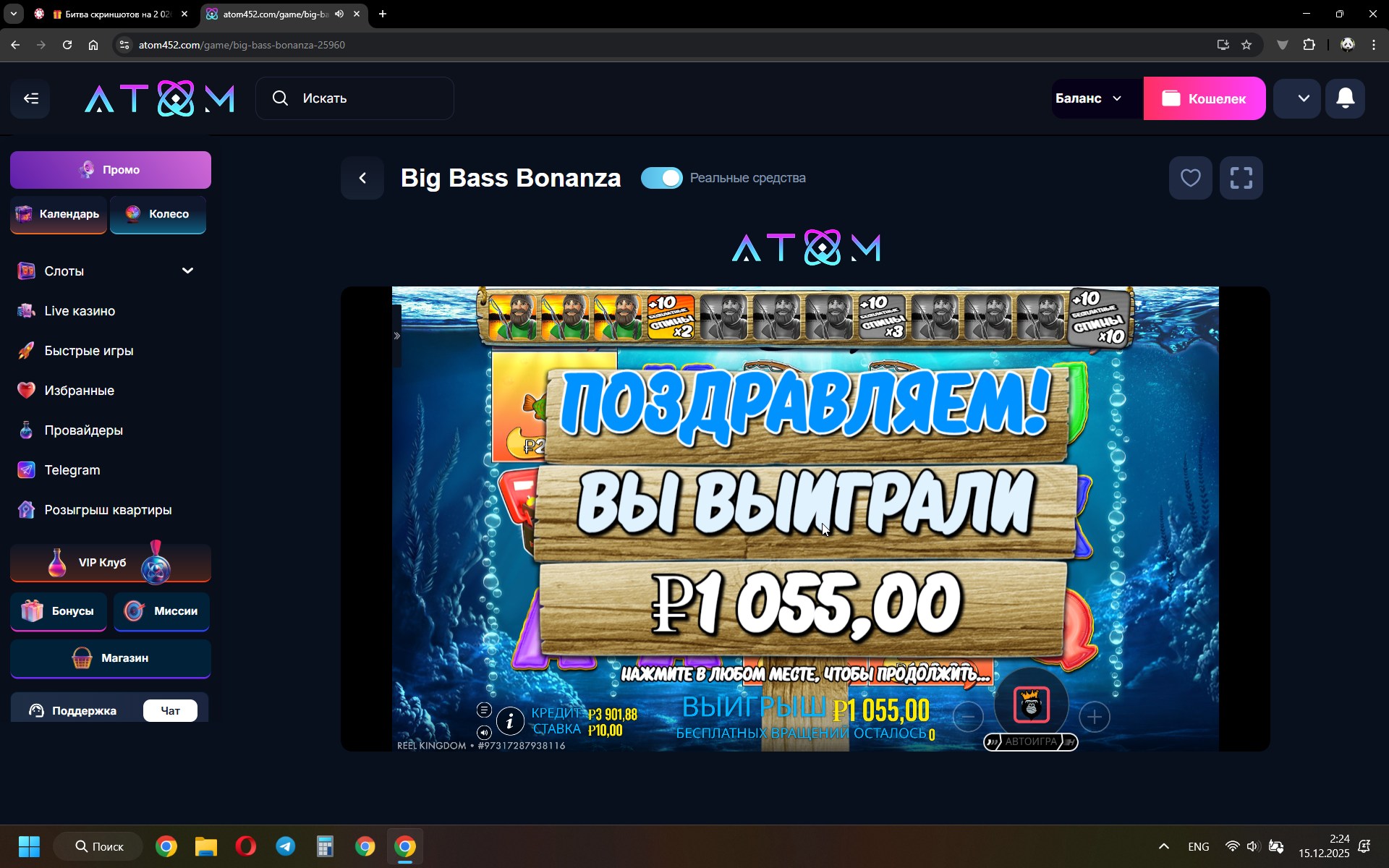The width and height of the screenshot is (1389, 868).
Task: Expand the Слоты sidebar section
Action: click(x=187, y=271)
